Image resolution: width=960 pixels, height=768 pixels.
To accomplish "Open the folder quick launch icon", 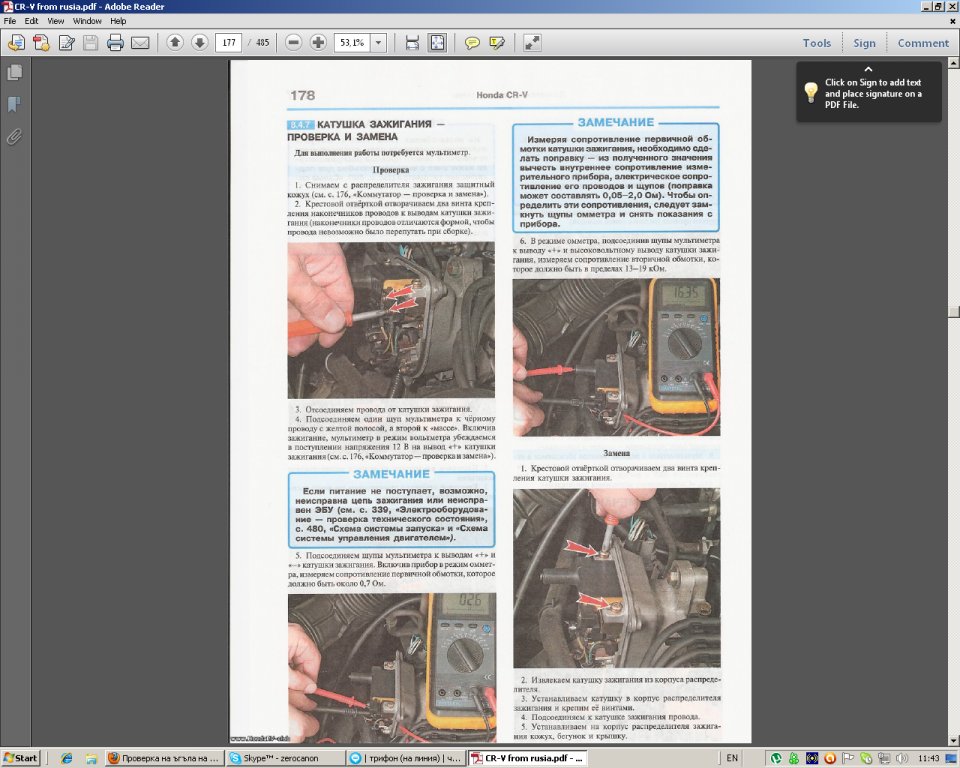I will (x=91, y=758).
